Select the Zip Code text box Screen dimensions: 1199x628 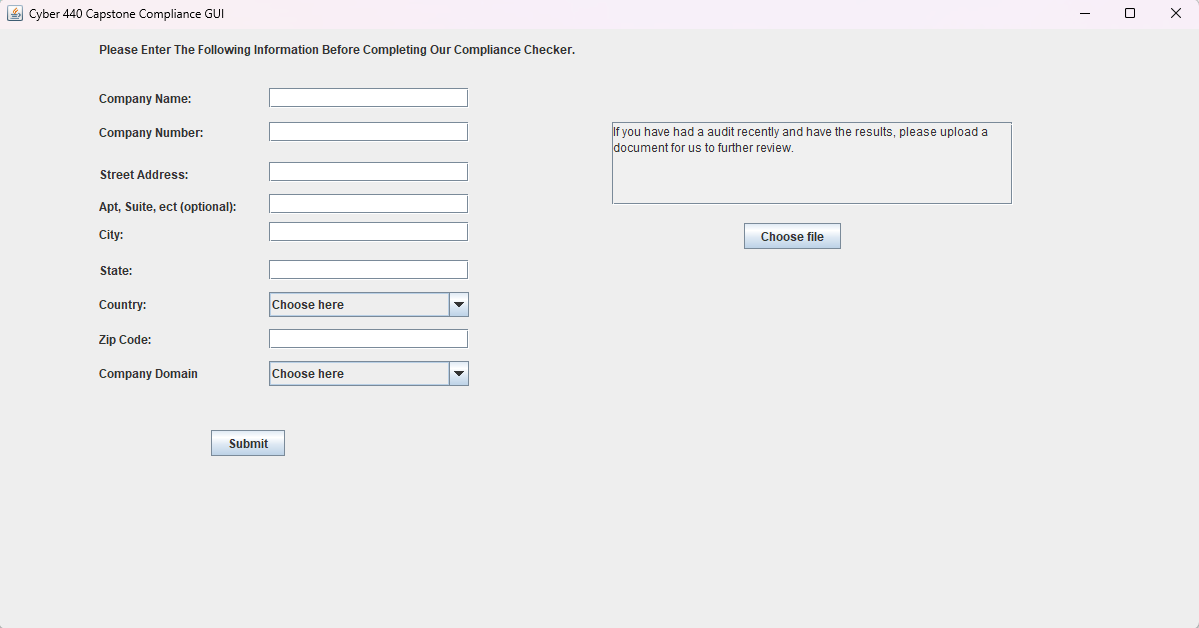pos(368,339)
